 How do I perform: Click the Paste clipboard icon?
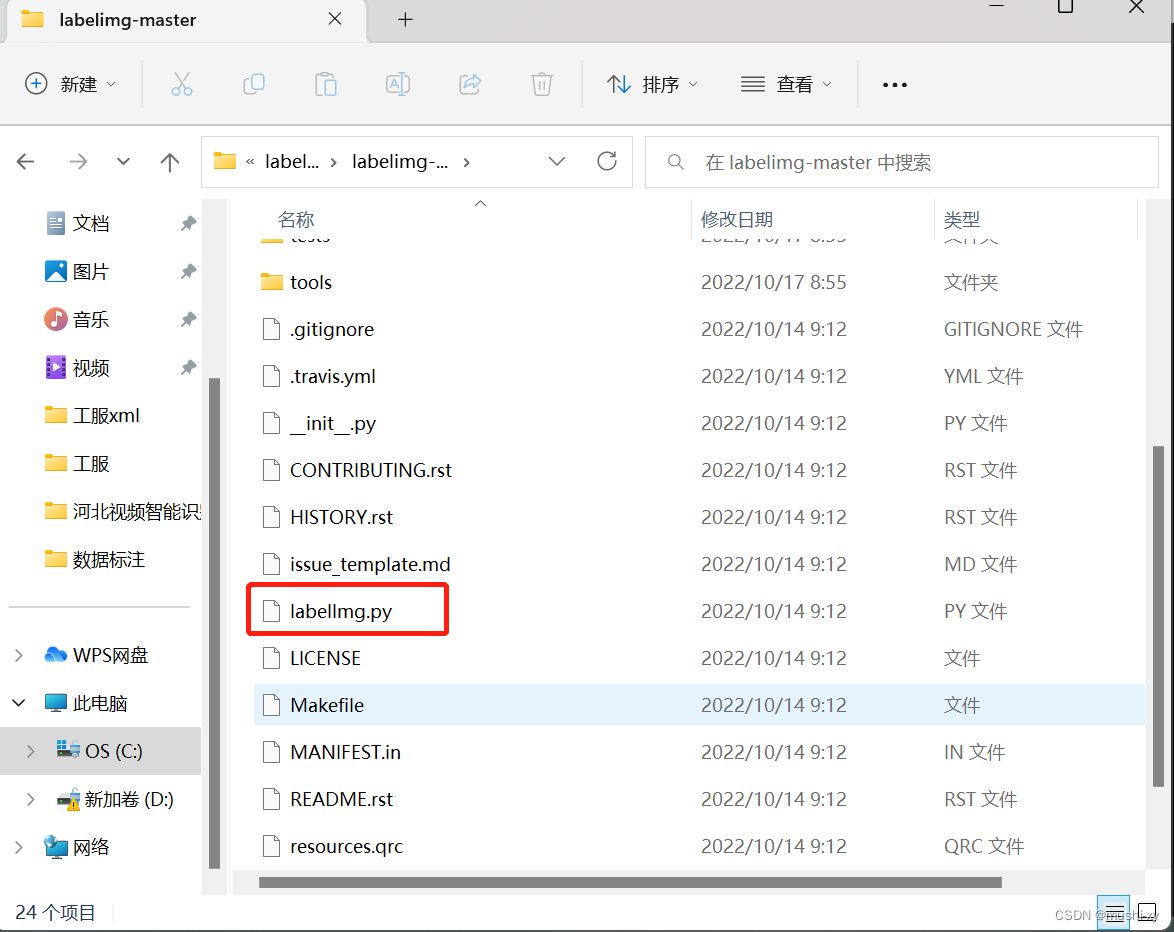[x=326, y=85]
